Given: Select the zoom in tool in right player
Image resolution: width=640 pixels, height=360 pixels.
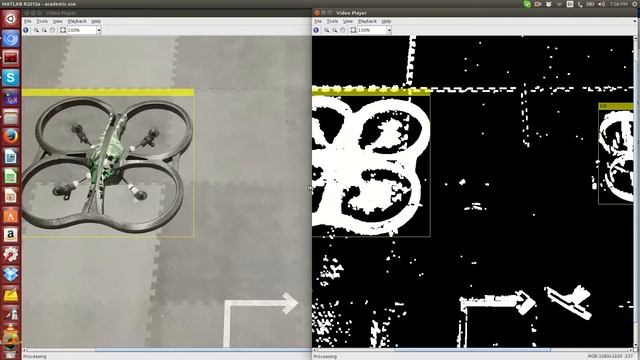Looking at the screenshot, I should tap(327, 30).
